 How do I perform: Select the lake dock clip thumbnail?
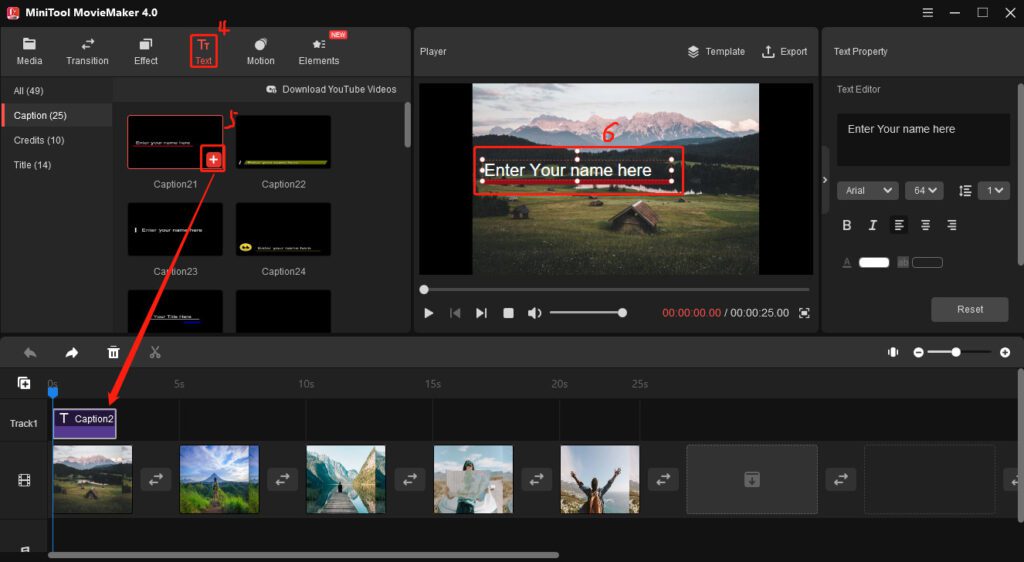(346, 480)
